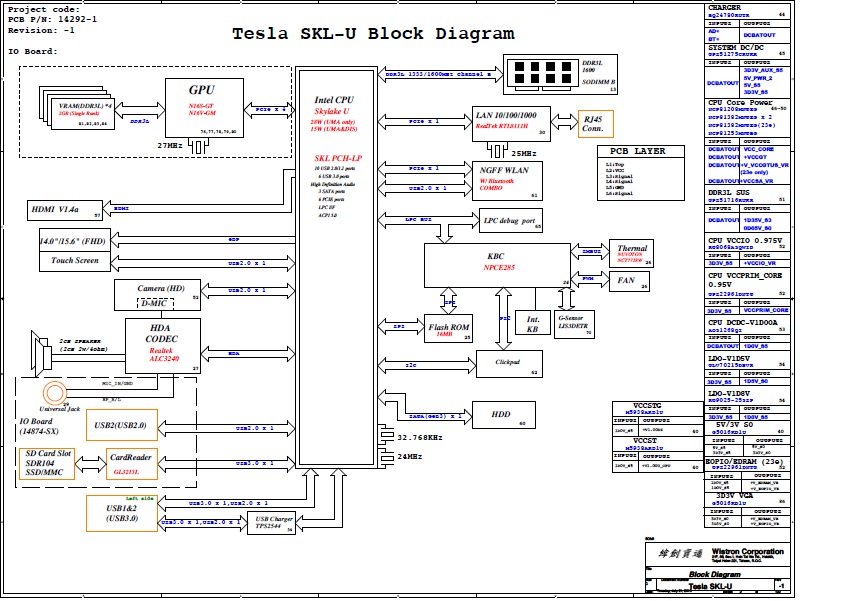The height and width of the screenshot is (601, 851).
Task: Click the SD Card Slot SDR104 box
Action: click(48, 463)
